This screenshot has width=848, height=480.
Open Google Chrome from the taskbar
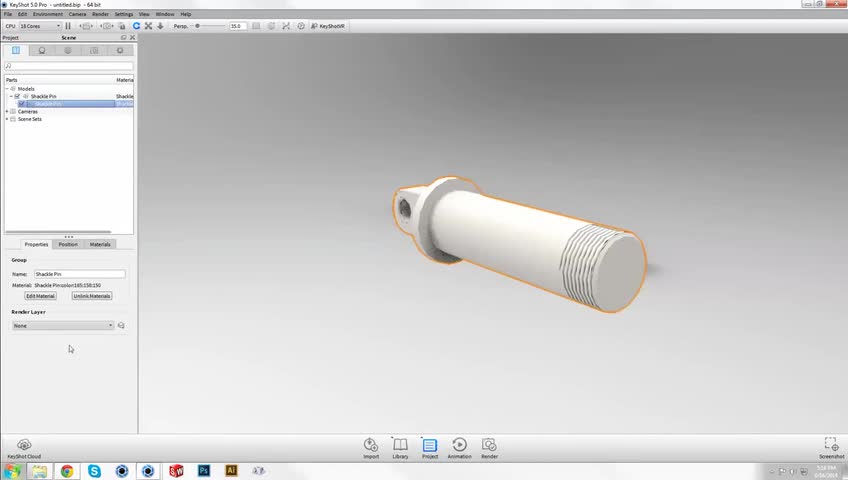[67, 471]
